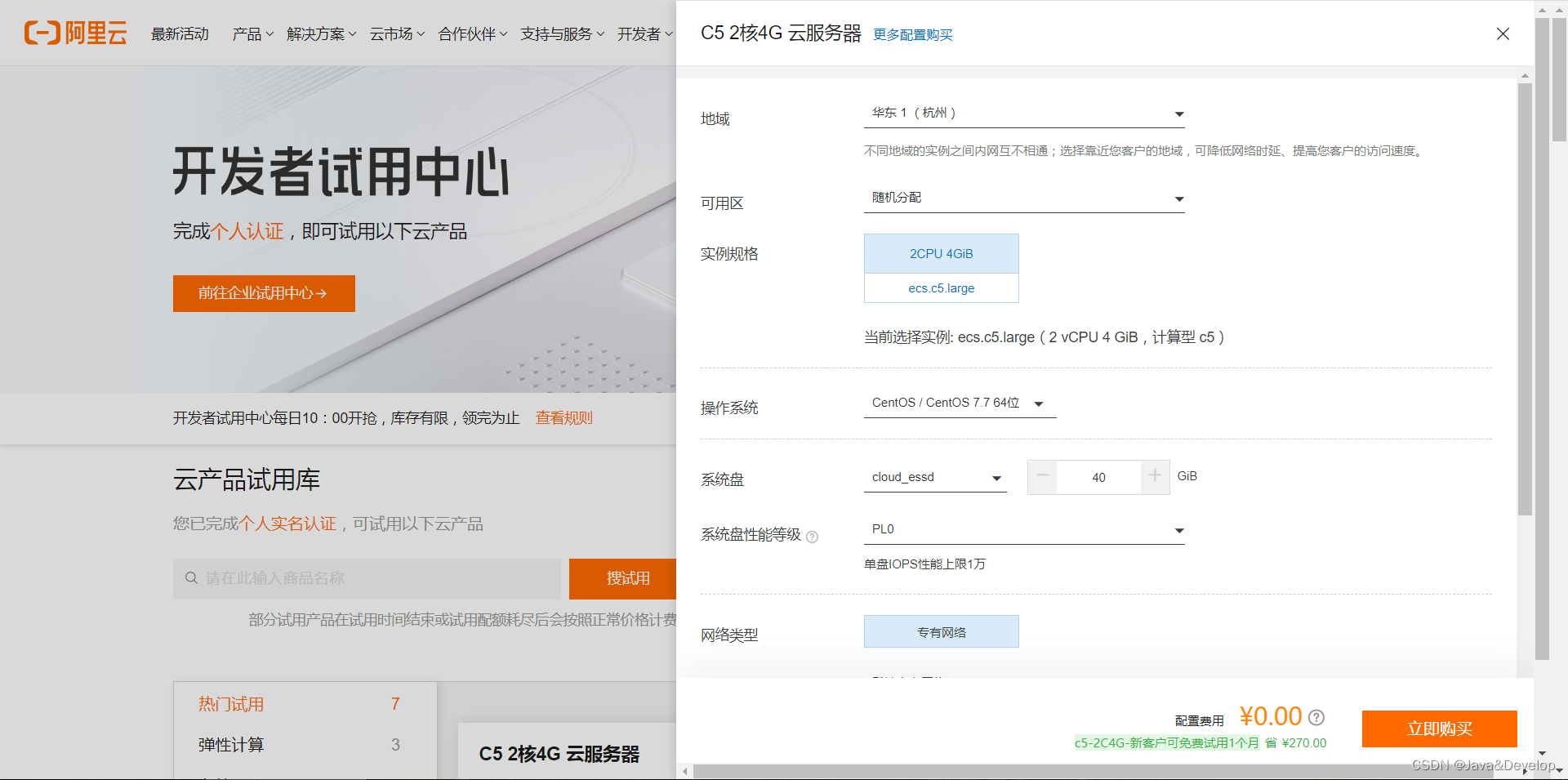Viewport: 1568px width, 780px height.
Task: Select the 专有网络 network type
Action: click(x=941, y=632)
